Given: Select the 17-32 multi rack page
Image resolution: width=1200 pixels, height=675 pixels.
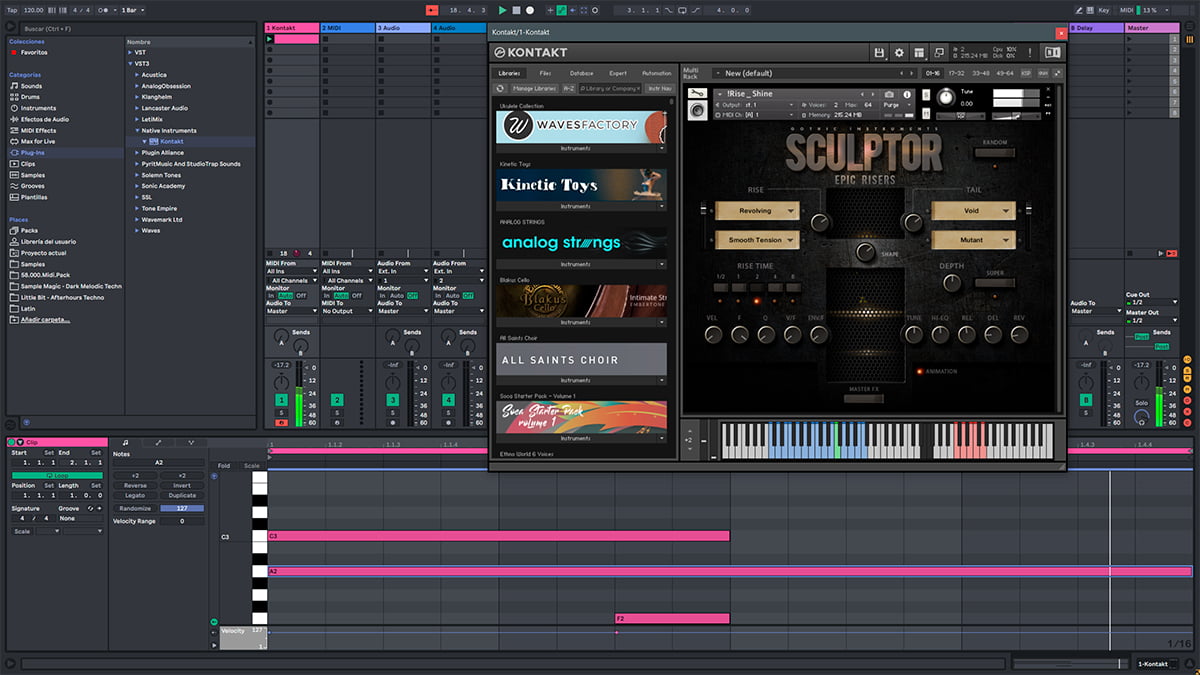Looking at the screenshot, I should pyautogui.click(x=956, y=73).
